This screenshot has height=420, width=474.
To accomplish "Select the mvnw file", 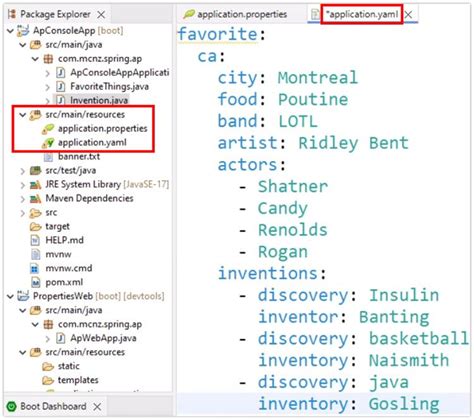I will [x=58, y=255].
